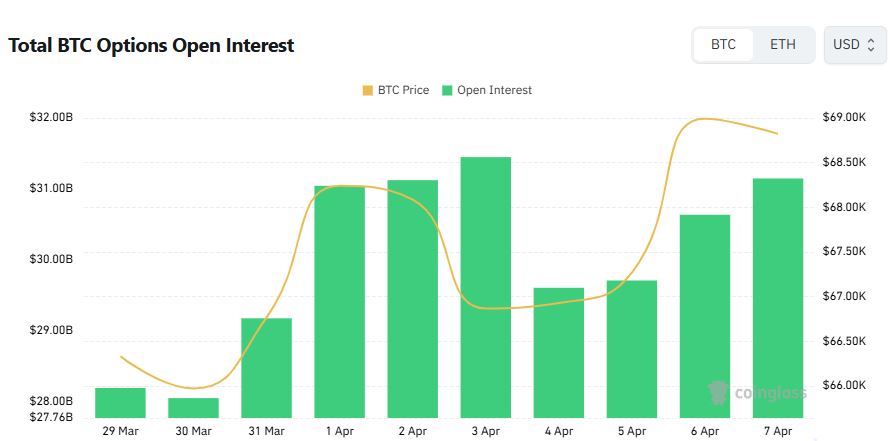
Task: Toggle the Open Interest legend series
Action: (x=494, y=90)
